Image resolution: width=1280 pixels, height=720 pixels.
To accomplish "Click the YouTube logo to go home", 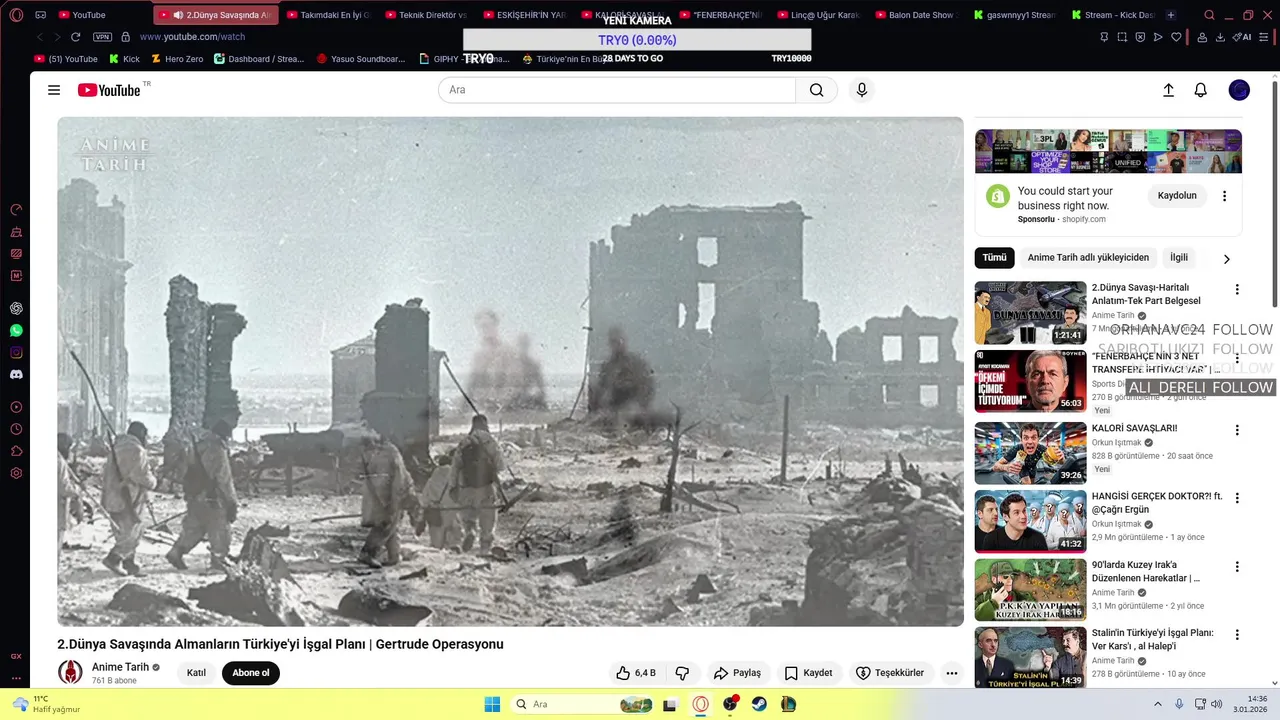I will click(109, 90).
